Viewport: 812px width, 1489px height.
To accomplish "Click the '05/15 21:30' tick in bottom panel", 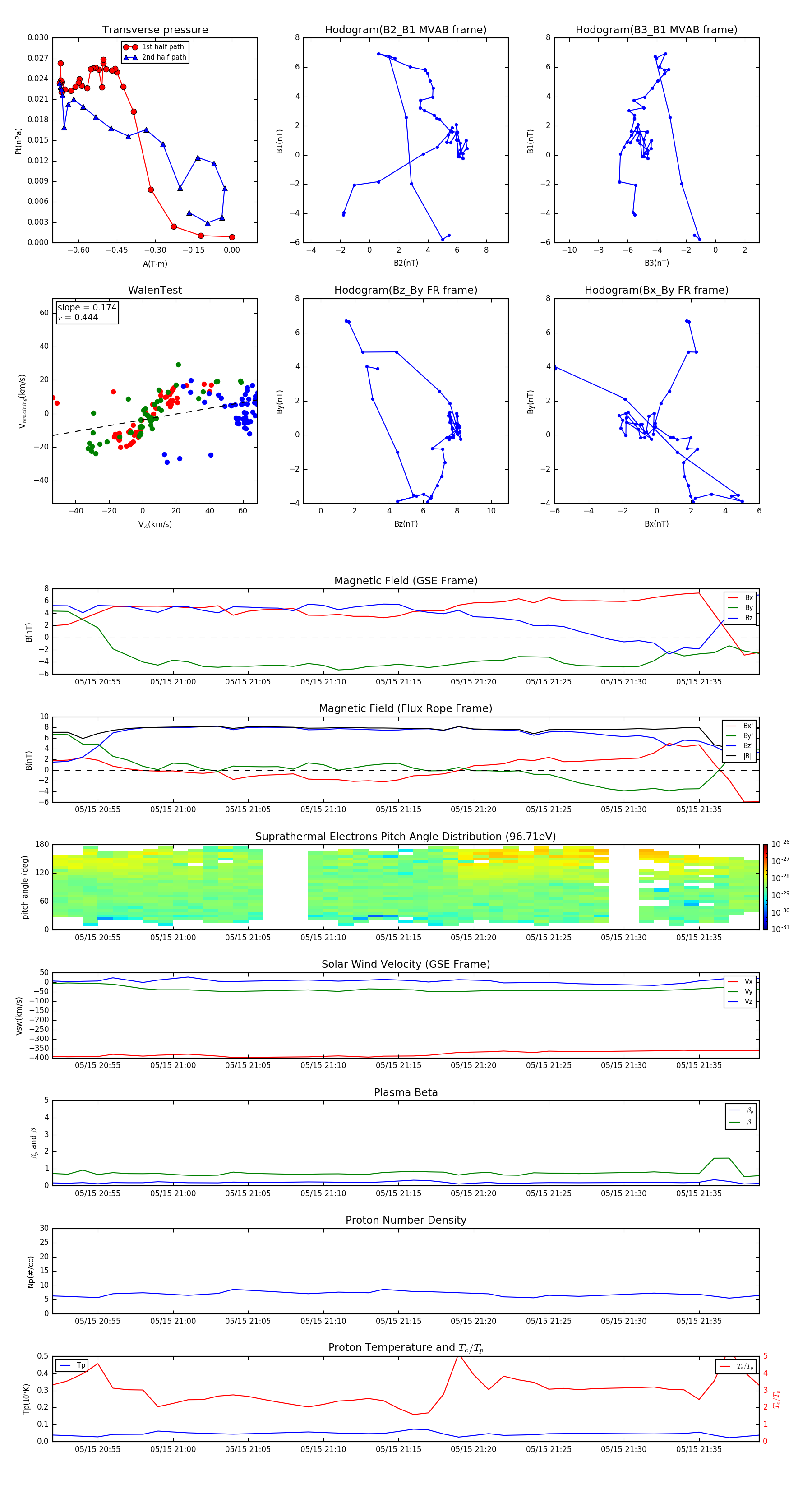I will point(623,1449).
